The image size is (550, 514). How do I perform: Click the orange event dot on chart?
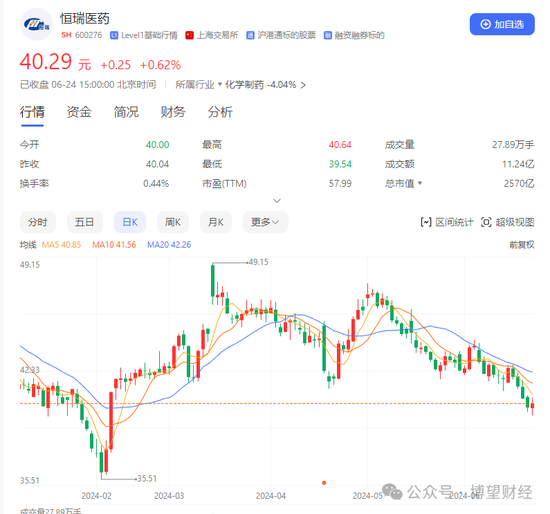324,483
